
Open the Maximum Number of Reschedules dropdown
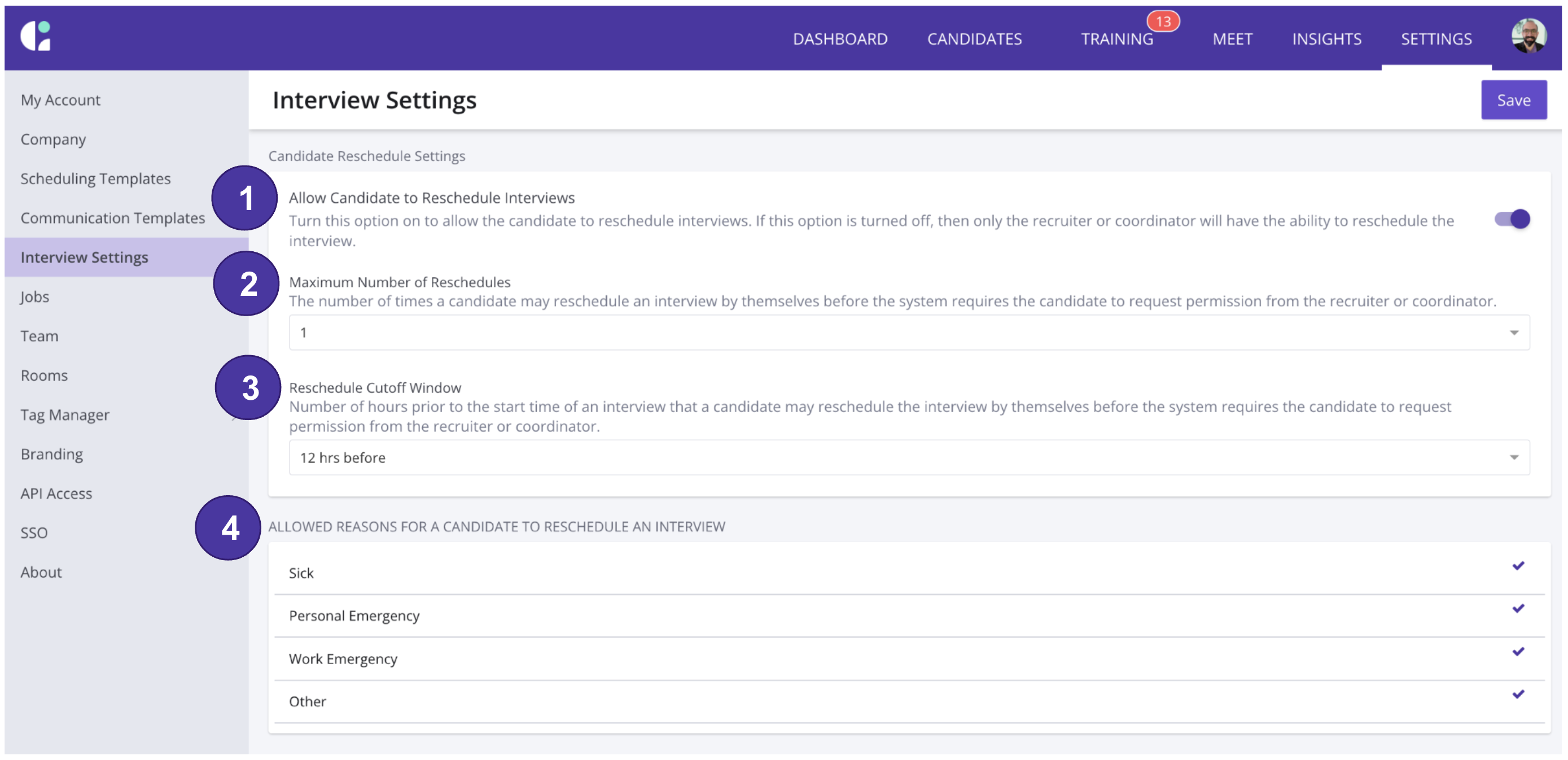(908, 333)
